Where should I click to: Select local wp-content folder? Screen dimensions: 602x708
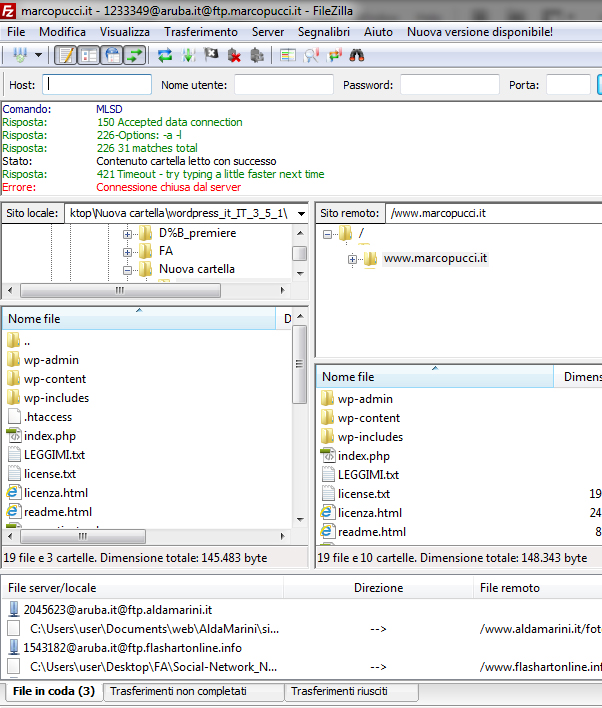point(55,379)
